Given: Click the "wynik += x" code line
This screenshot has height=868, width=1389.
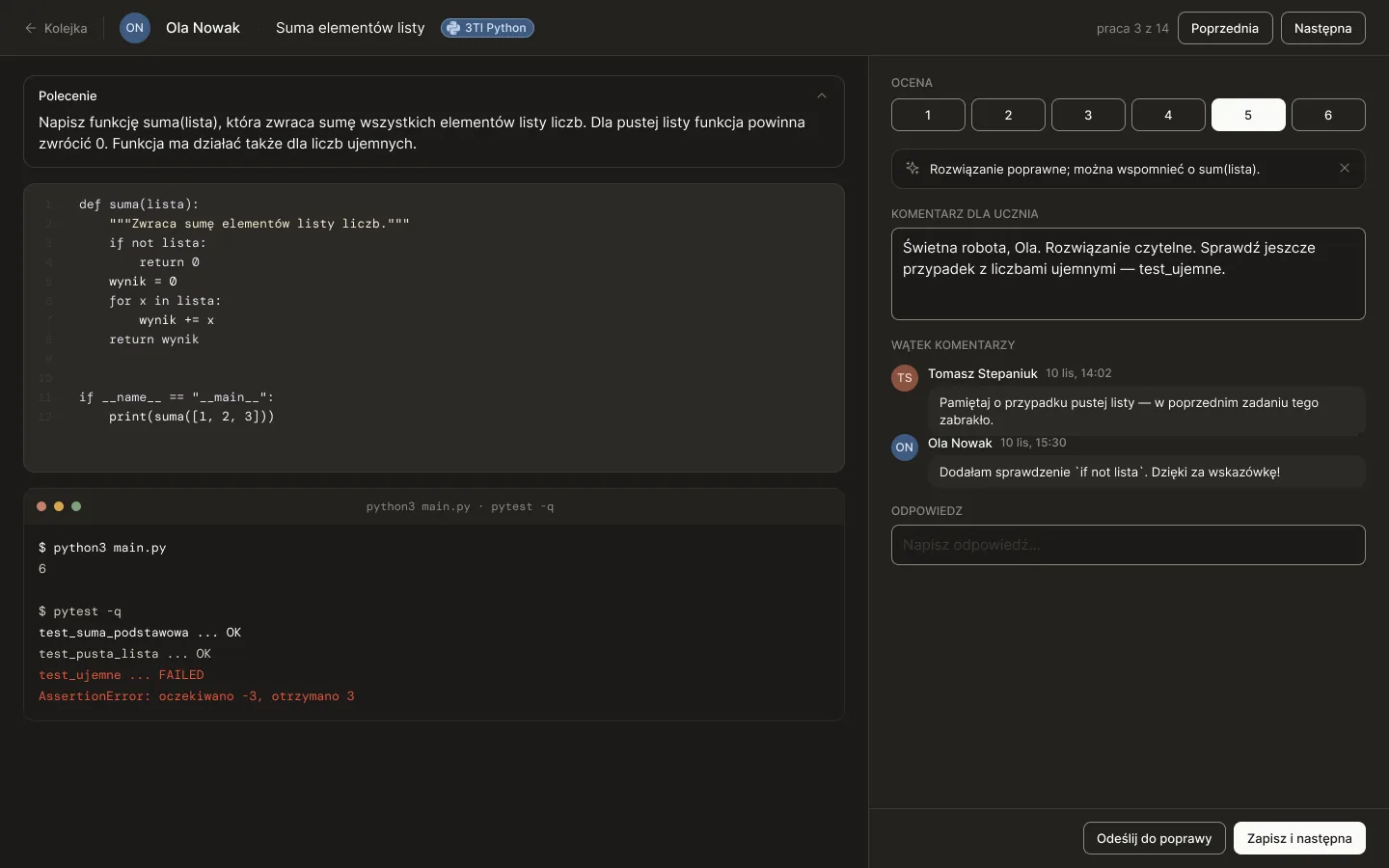Looking at the screenshot, I should [x=177, y=320].
